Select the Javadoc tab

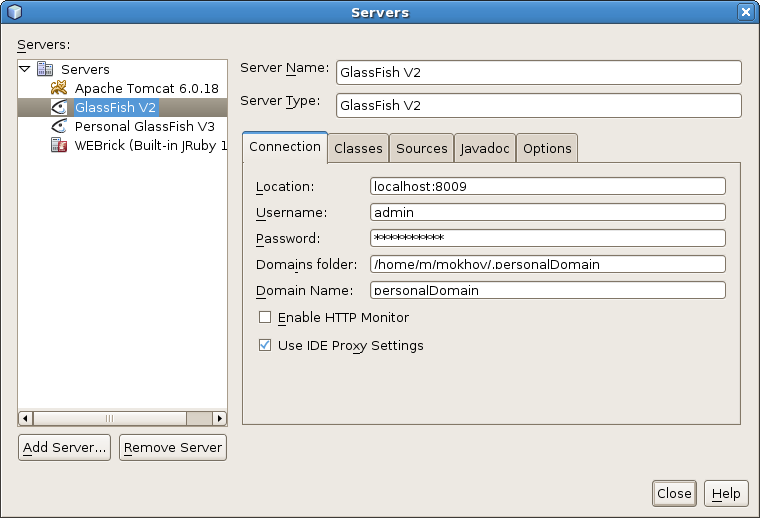[485, 148]
